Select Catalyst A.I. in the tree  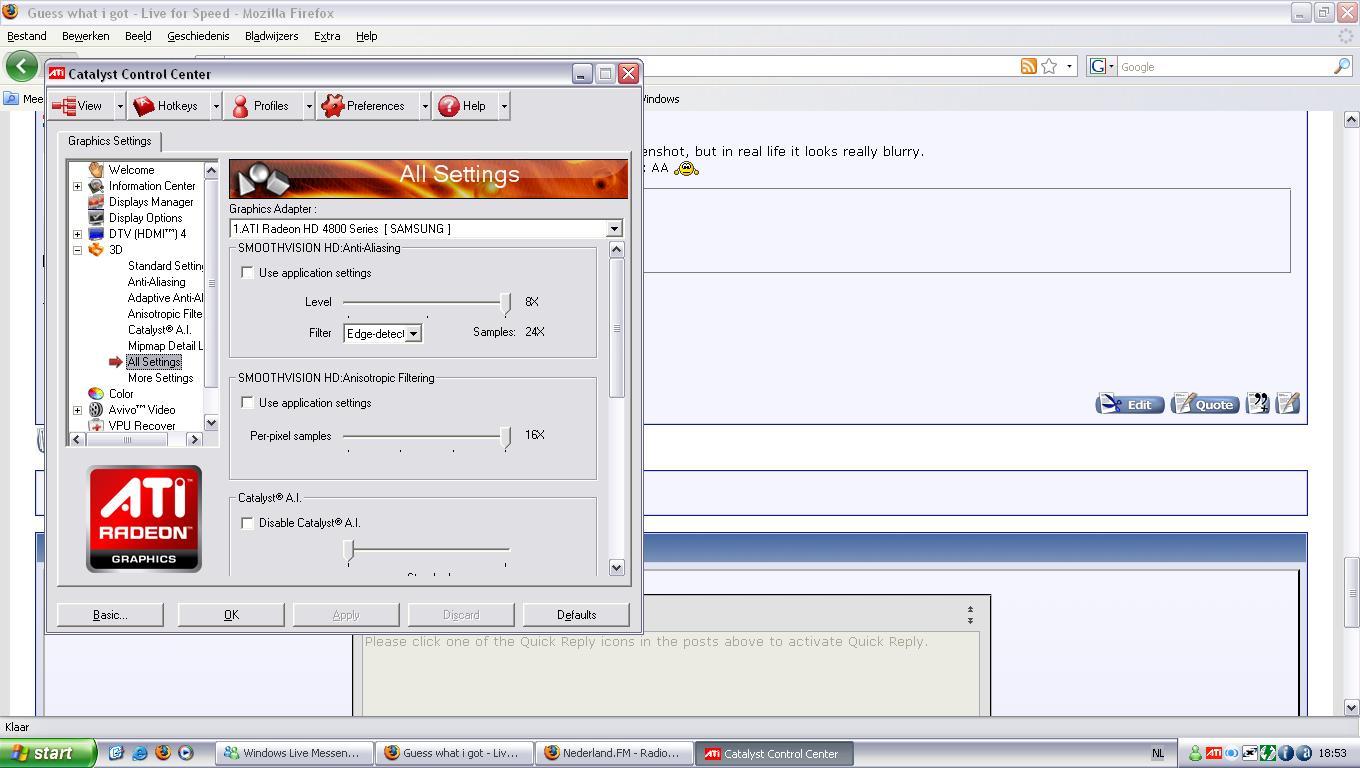point(159,330)
